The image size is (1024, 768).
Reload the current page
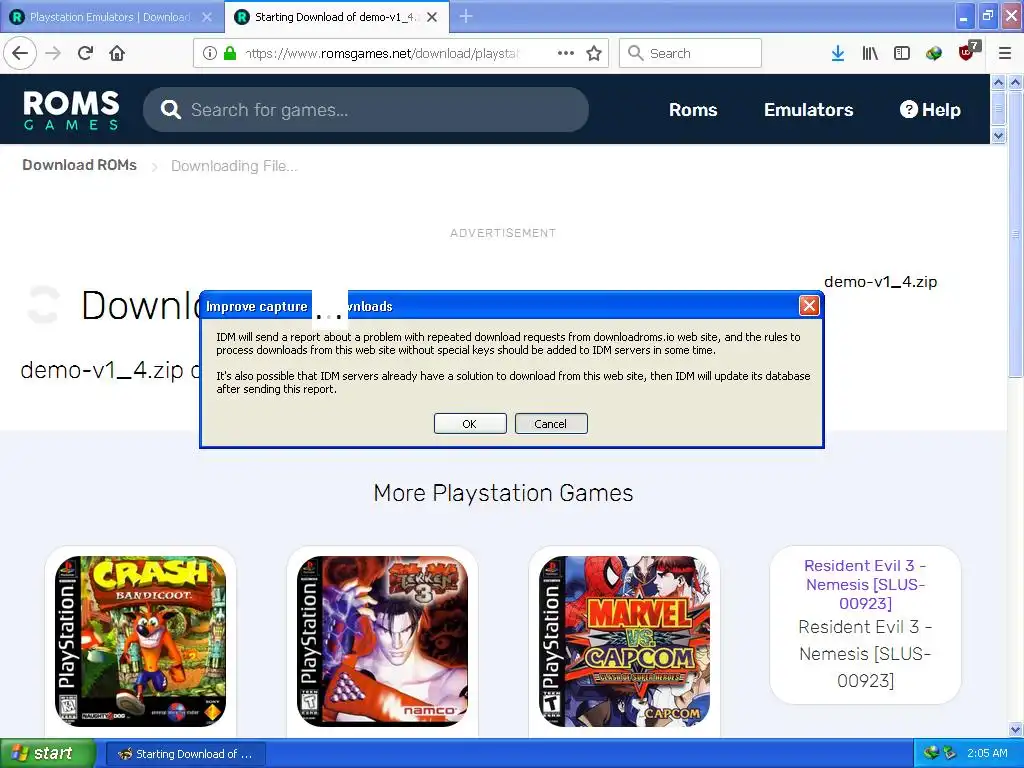[85, 53]
